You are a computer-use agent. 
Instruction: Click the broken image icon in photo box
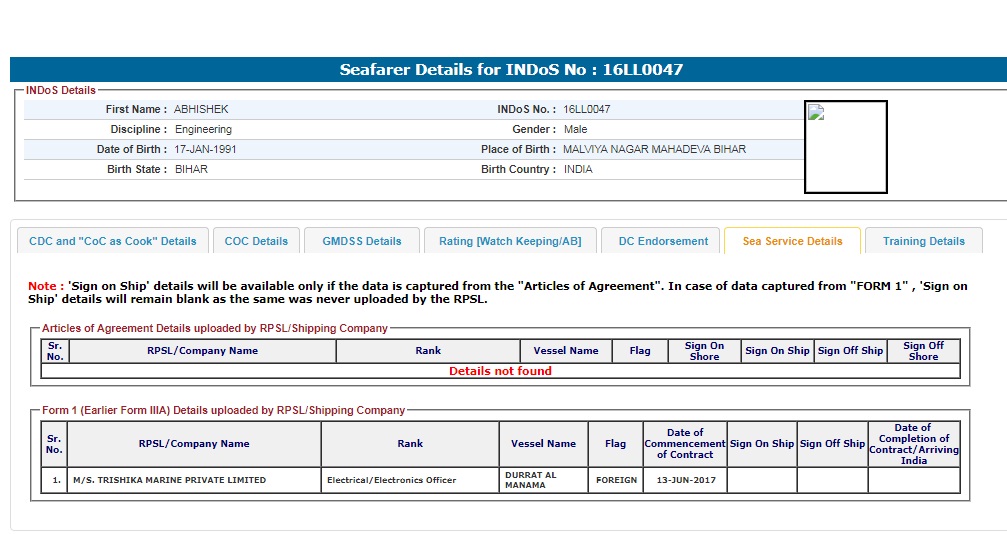pyautogui.click(x=816, y=113)
